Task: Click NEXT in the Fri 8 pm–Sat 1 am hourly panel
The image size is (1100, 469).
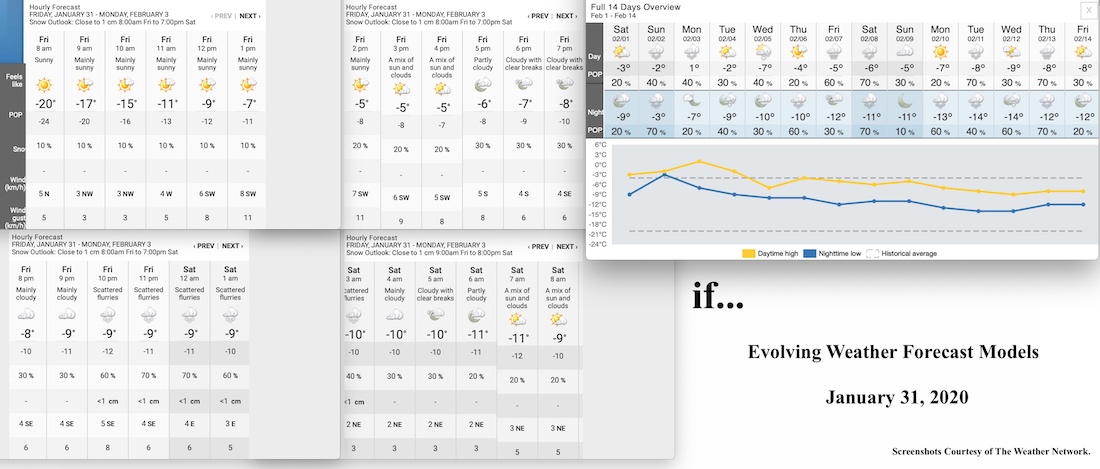Action: [232, 246]
